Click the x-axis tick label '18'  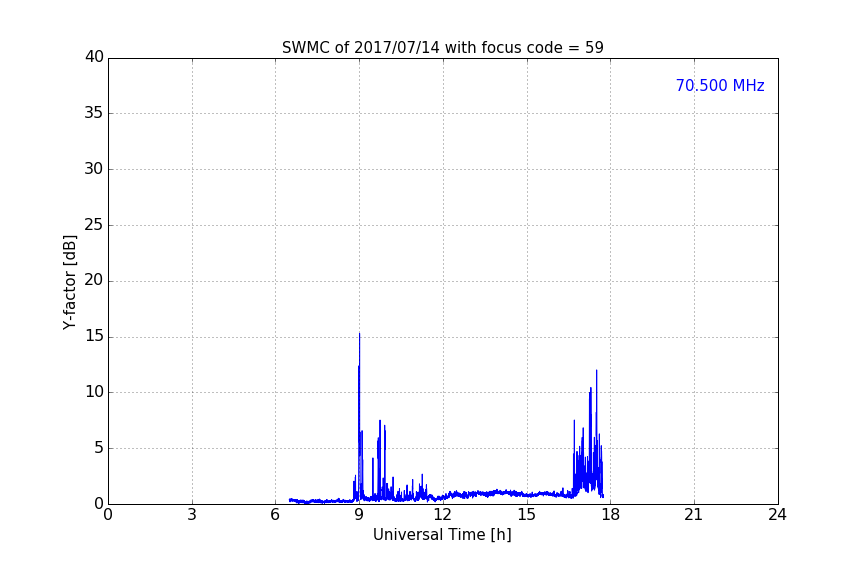click(611, 515)
